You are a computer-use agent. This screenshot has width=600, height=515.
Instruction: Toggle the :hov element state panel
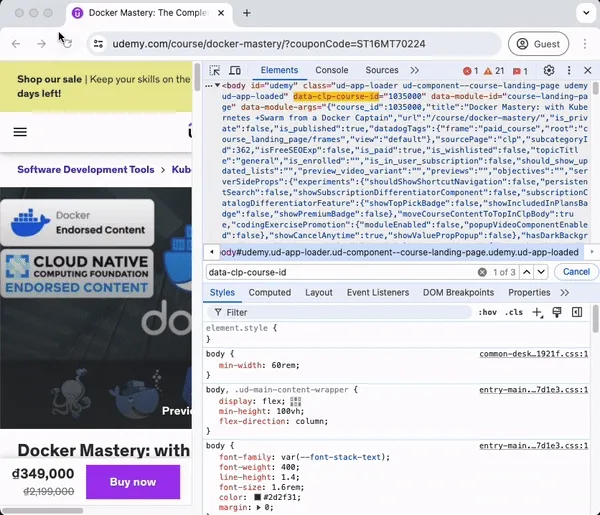(x=488, y=313)
